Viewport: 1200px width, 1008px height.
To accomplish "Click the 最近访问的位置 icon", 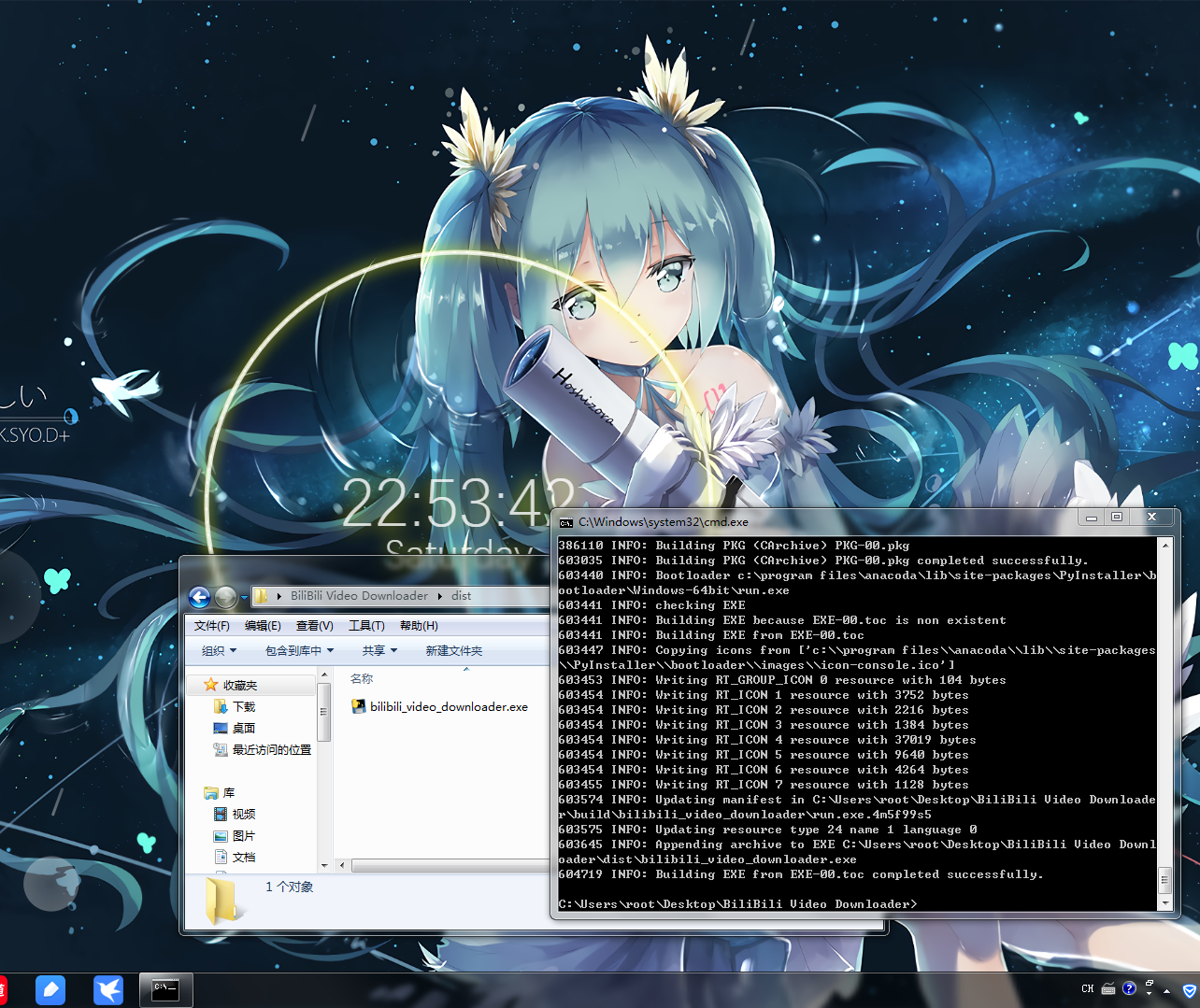I will [x=221, y=749].
